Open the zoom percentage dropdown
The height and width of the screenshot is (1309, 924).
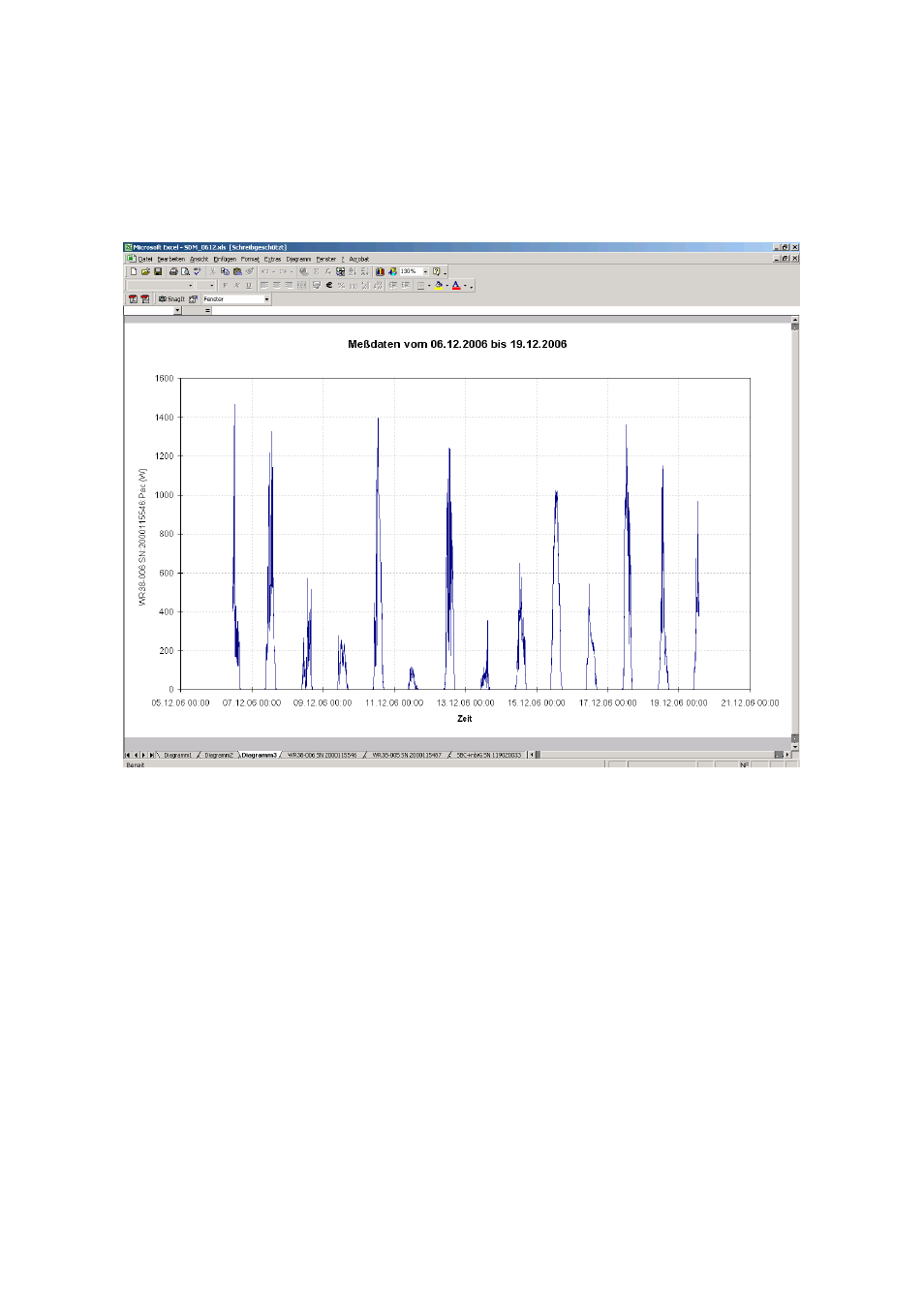[x=425, y=271]
